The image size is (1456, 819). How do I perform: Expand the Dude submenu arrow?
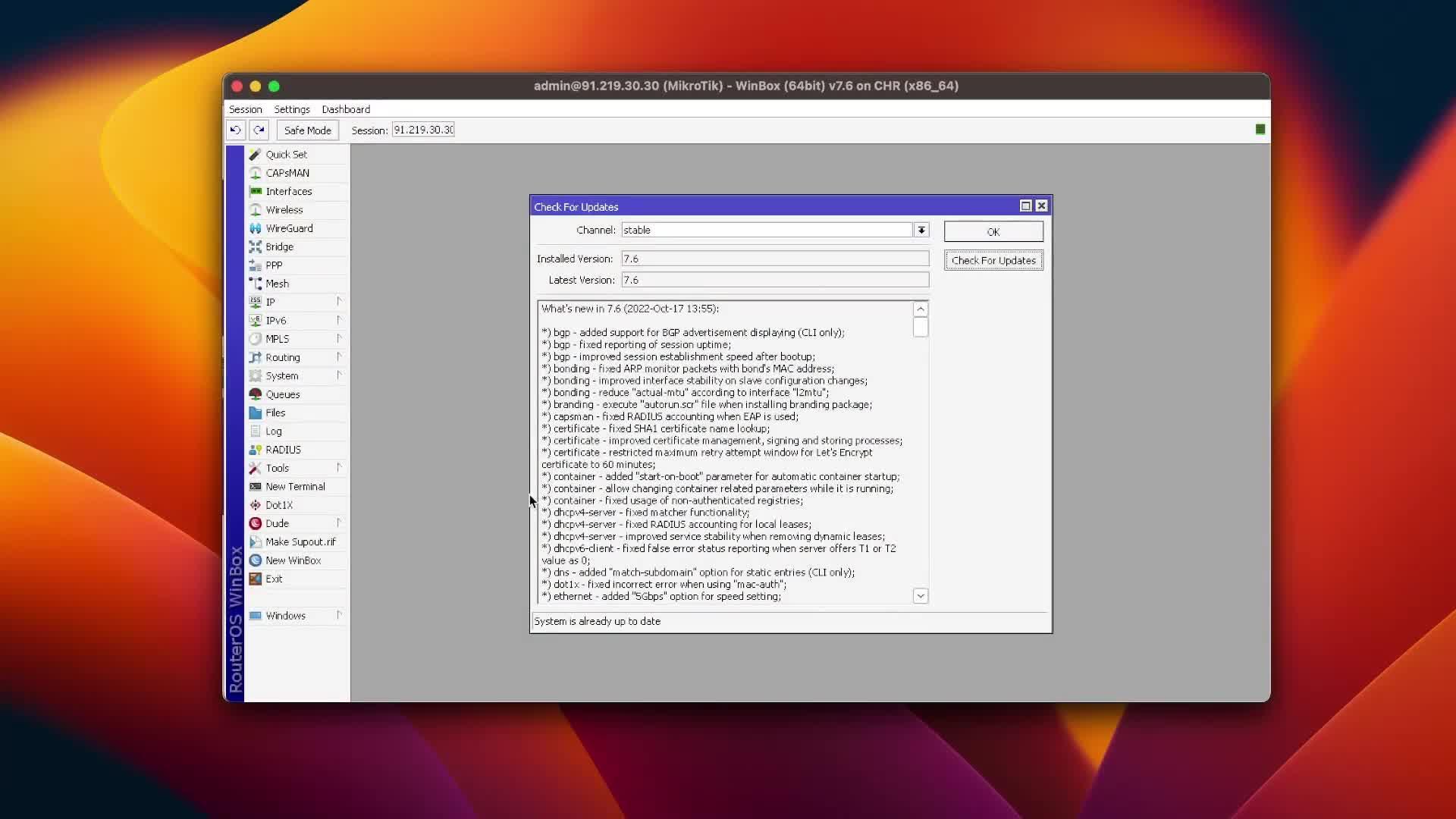click(339, 522)
